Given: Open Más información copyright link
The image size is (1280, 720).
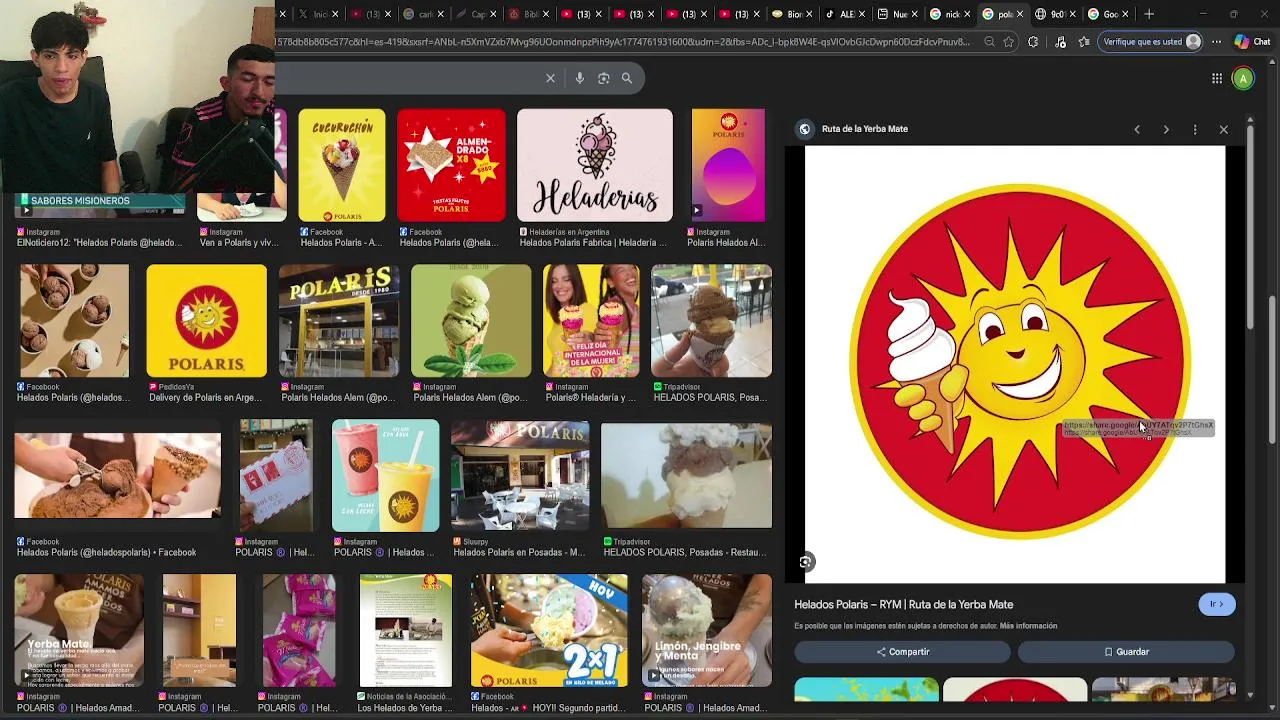Looking at the screenshot, I should click(1028, 626).
